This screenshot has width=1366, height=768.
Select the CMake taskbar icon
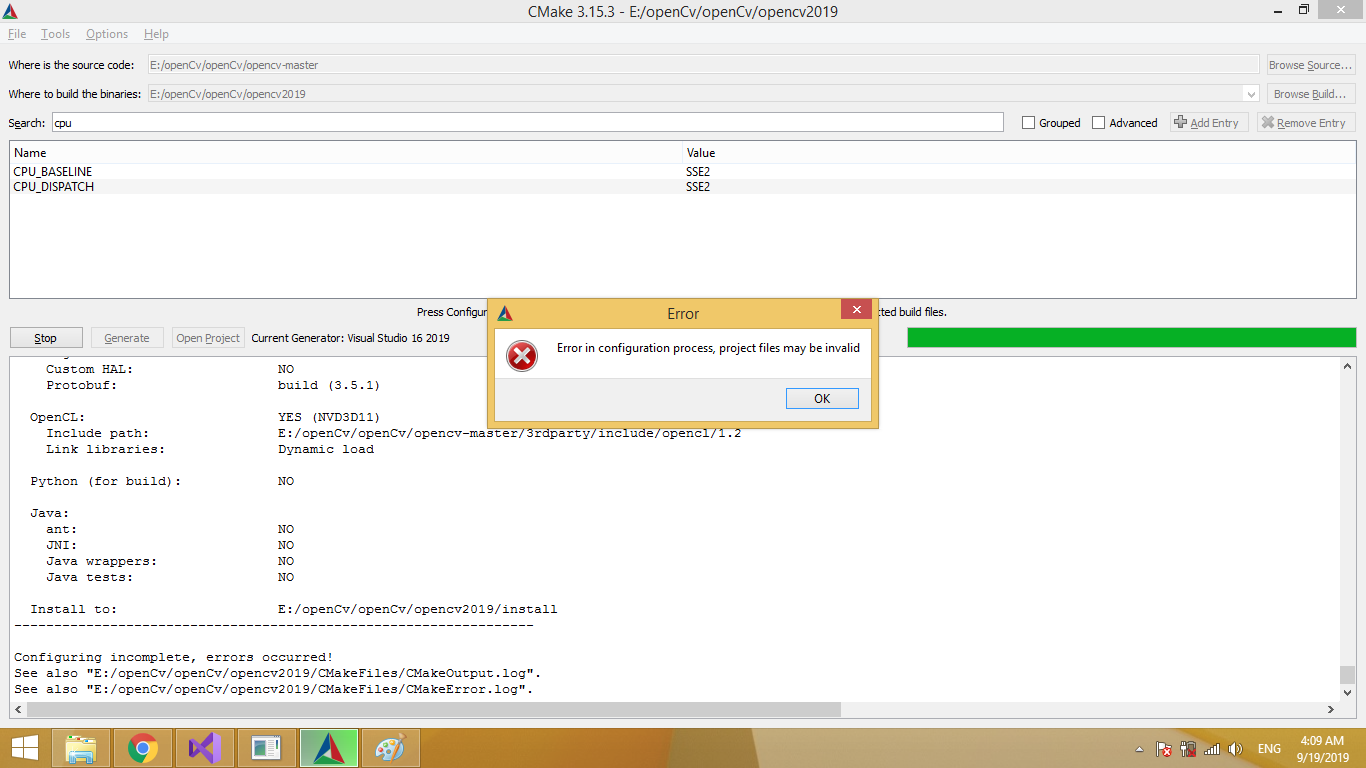pos(329,748)
